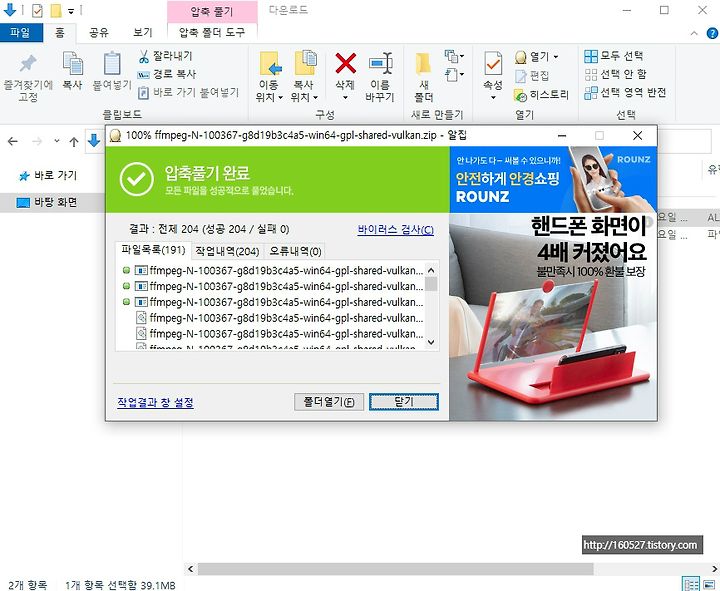The height and width of the screenshot is (591, 720).
Task: Click 작업결과 창 설정 link
Action: point(155,403)
